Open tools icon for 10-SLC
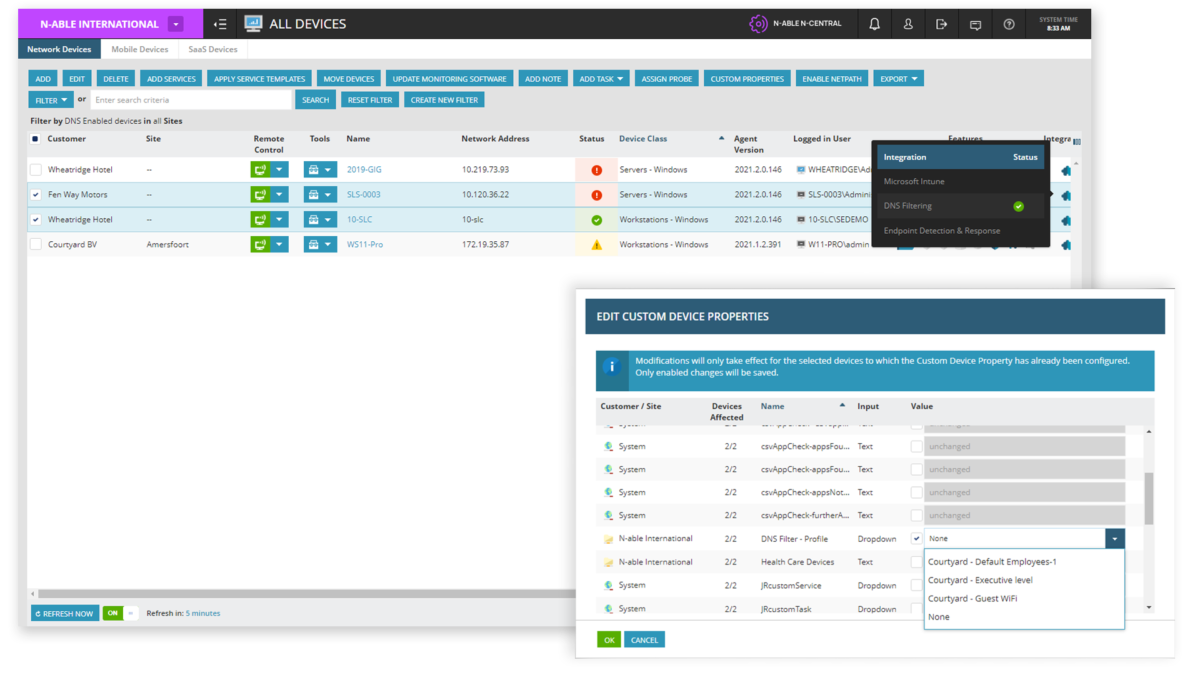The width and height of the screenshot is (1200, 675). click(x=313, y=220)
